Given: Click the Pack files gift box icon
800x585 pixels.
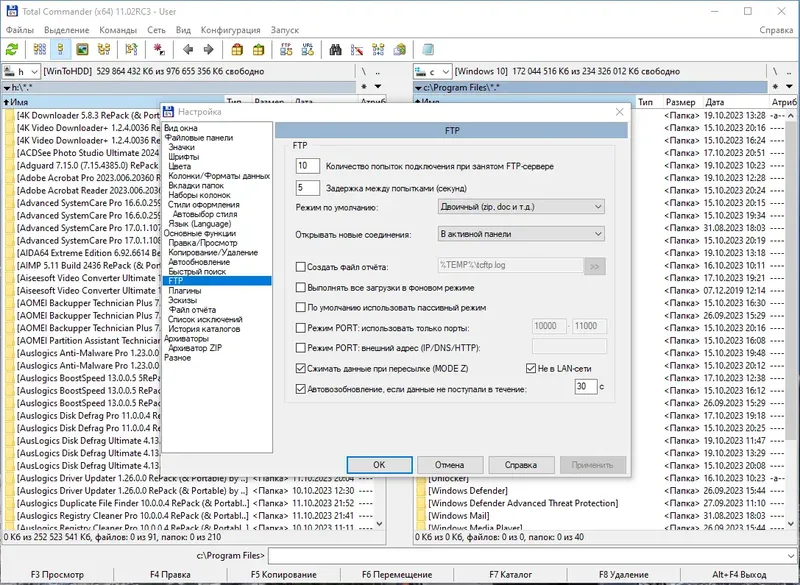Looking at the screenshot, I should [237, 49].
